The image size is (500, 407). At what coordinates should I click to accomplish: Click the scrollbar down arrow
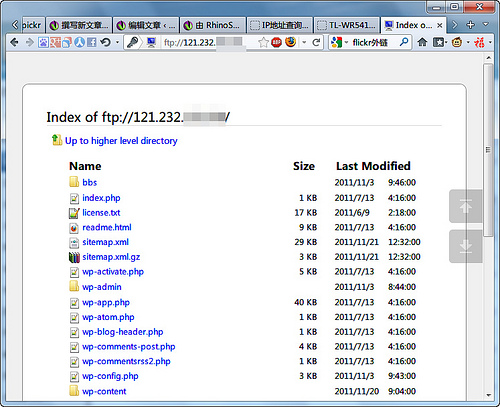click(488, 395)
